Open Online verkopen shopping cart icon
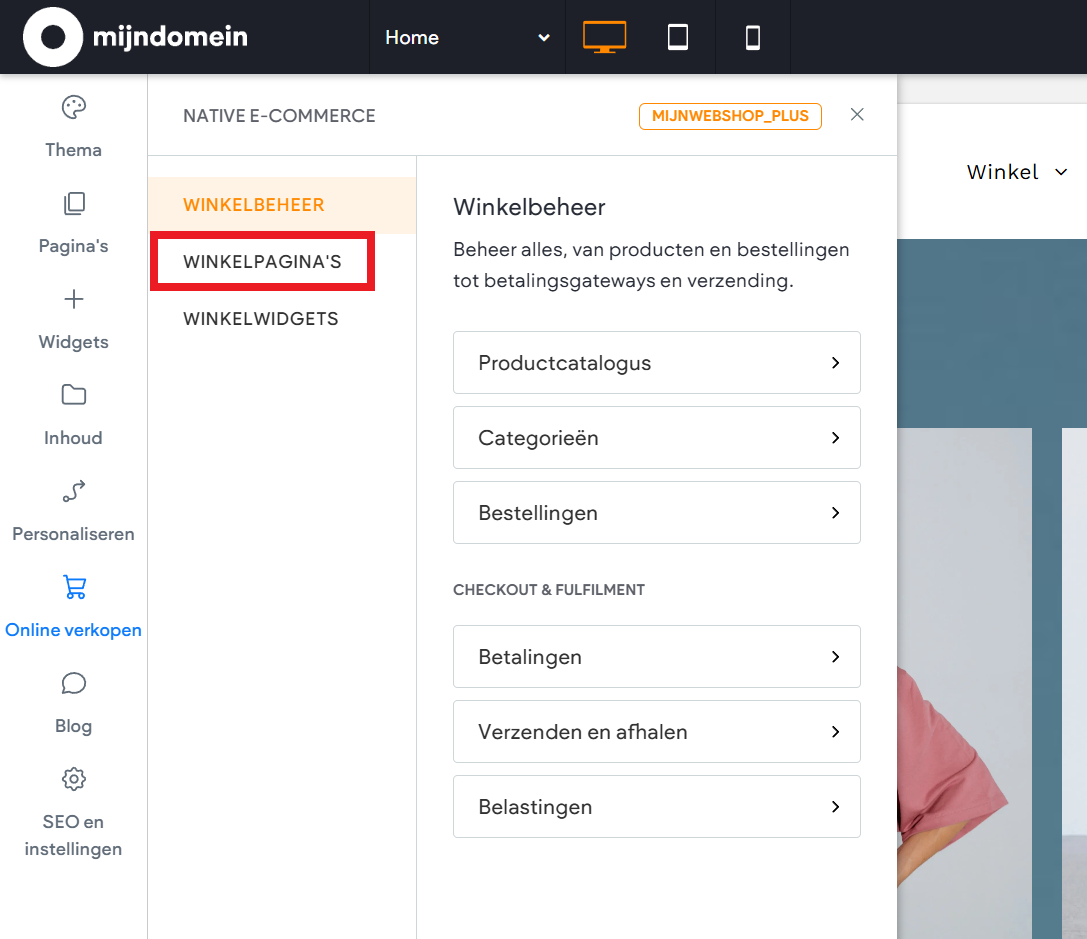 (73, 587)
